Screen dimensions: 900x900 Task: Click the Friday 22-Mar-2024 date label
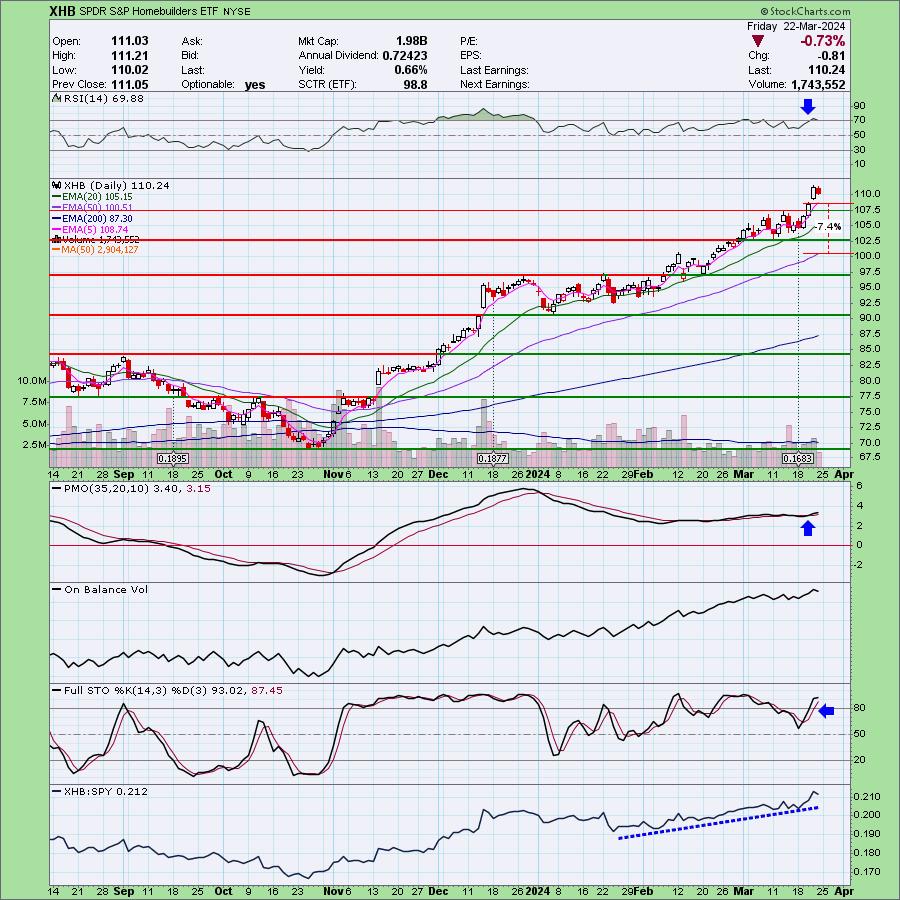click(x=796, y=26)
